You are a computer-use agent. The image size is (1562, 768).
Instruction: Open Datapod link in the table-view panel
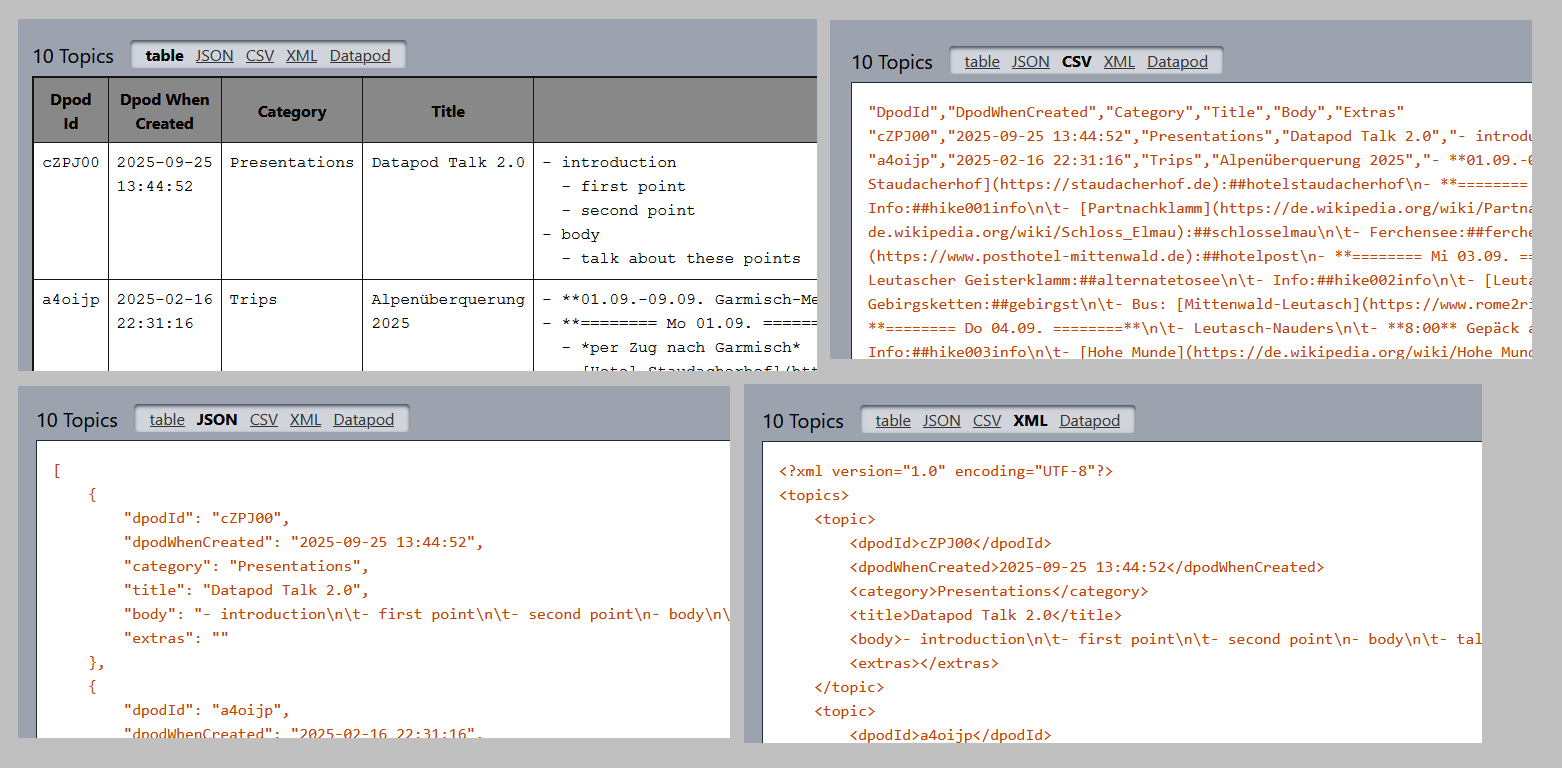pyautogui.click(x=360, y=56)
